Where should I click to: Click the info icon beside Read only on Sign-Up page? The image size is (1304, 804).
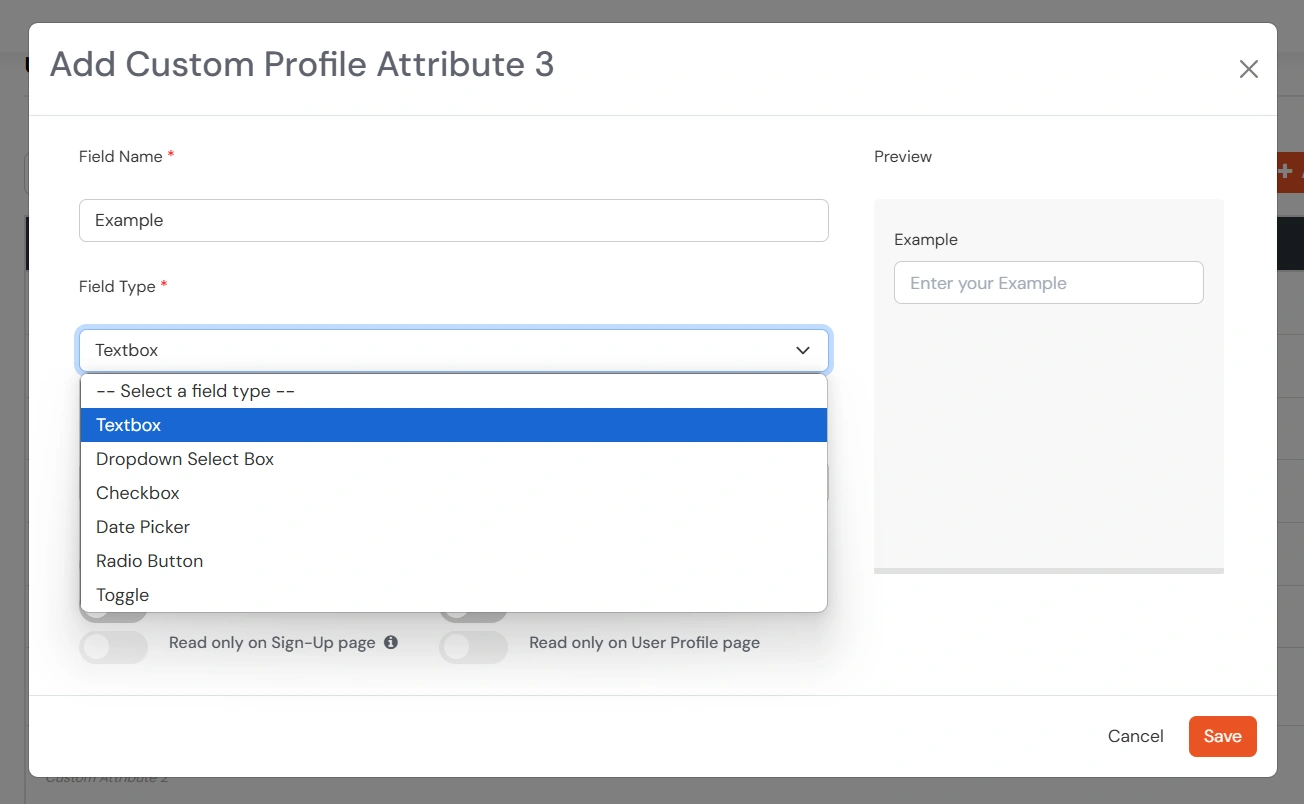click(391, 643)
